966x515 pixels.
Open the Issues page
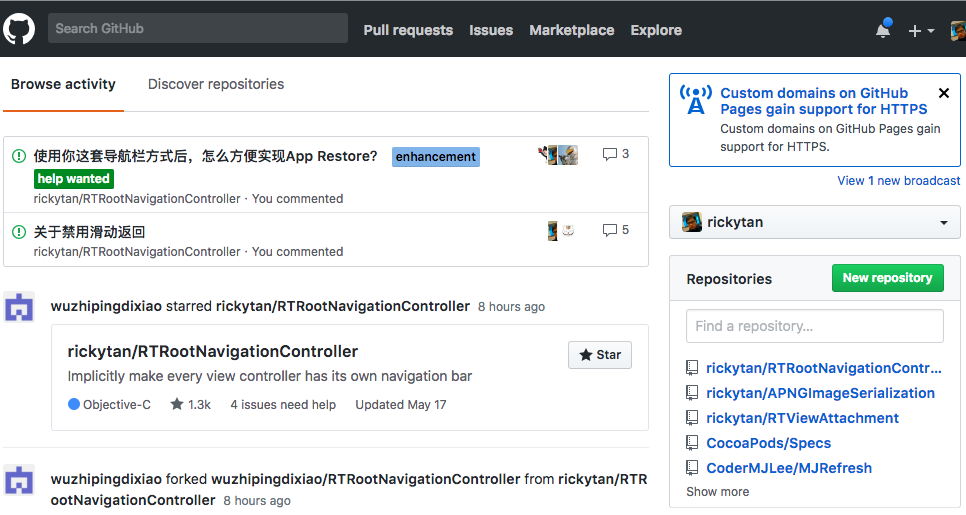point(491,30)
